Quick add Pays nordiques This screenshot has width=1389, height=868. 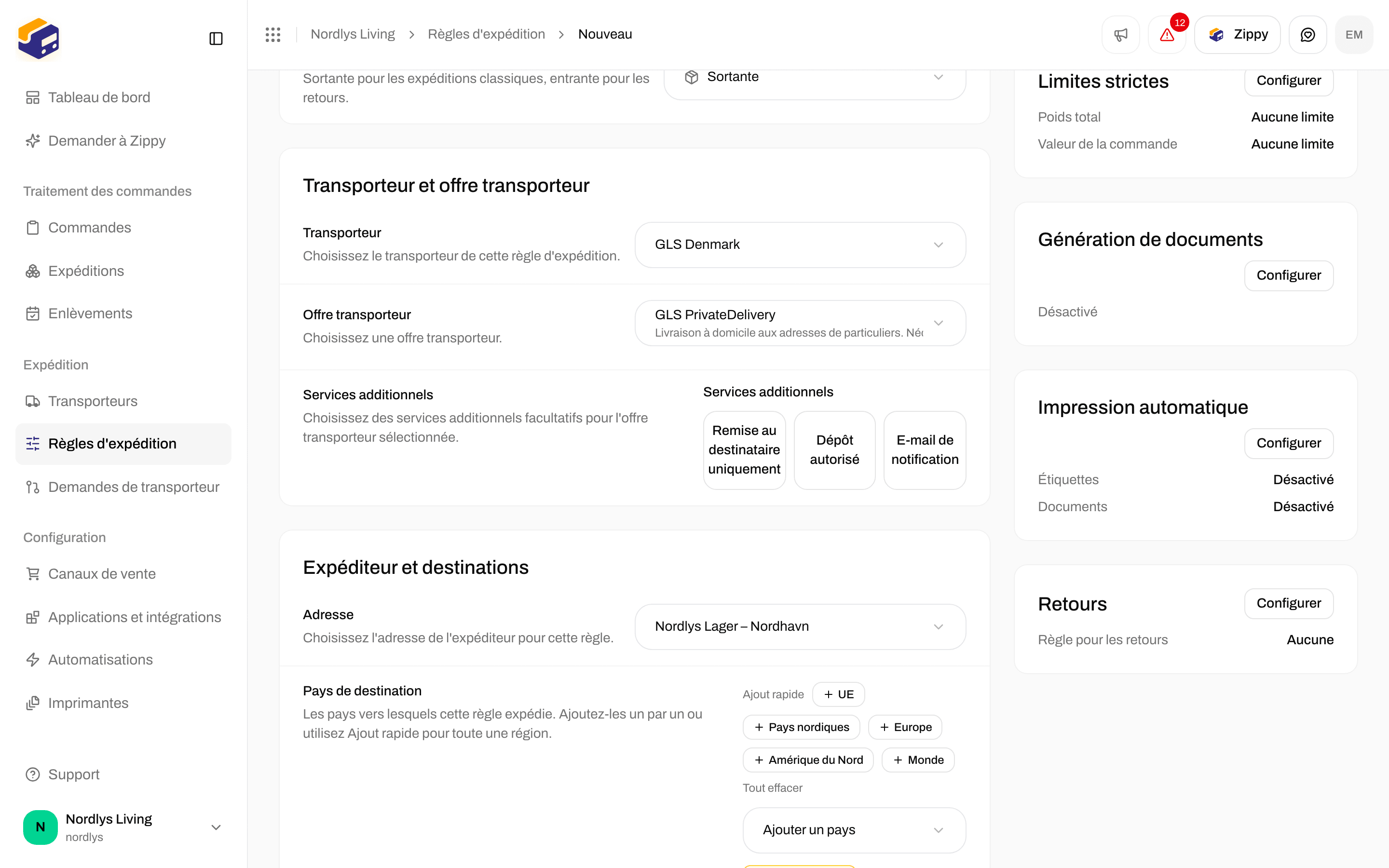pyautogui.click(x=801, y=727)
